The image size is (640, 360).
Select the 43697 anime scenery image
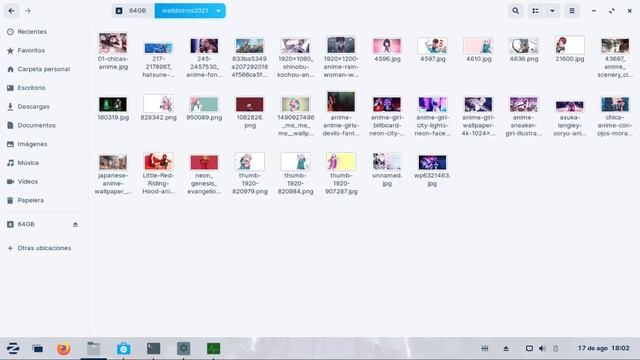pos(615,46)
